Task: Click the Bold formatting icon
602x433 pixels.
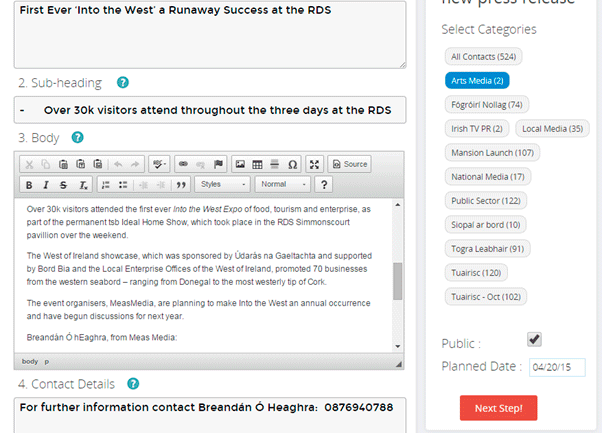Action: pos(29,185)
